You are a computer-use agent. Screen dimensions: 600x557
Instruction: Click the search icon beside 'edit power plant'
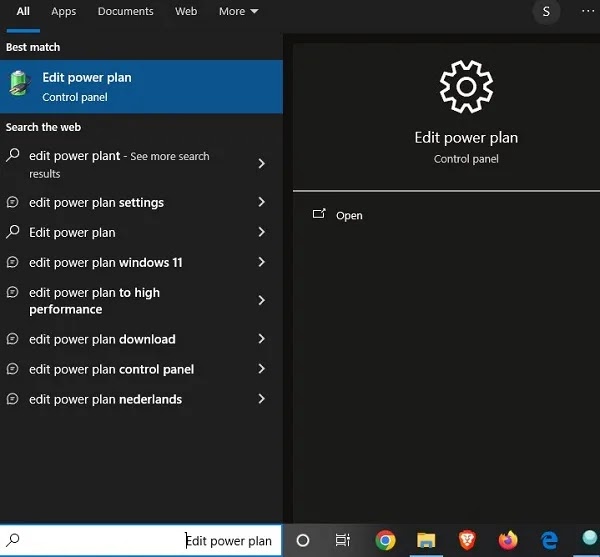click(x=13, y=155)
